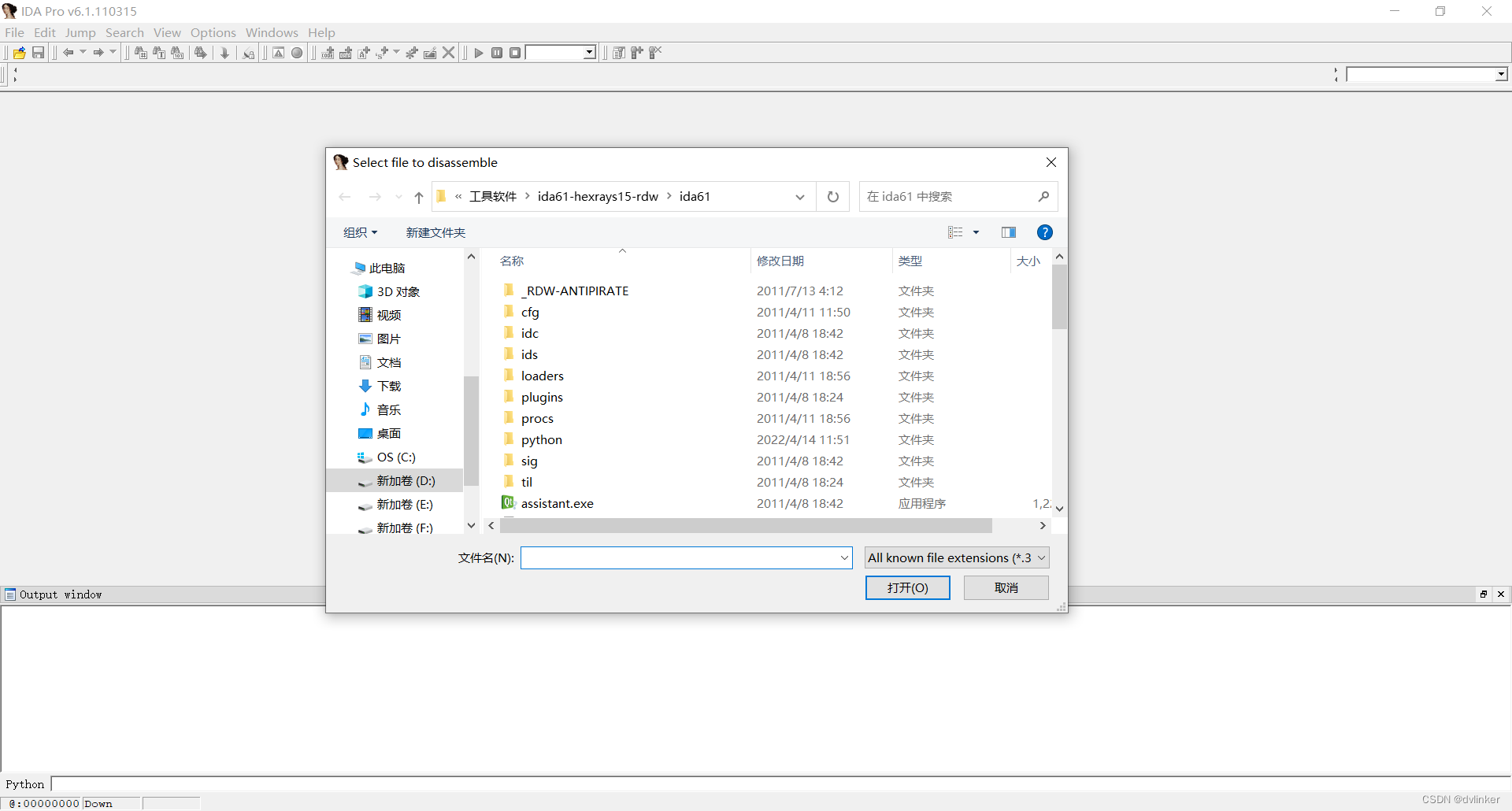Screen dimensions: 1512x811
Task: Select the assistant.exe file
Action: 557,504
